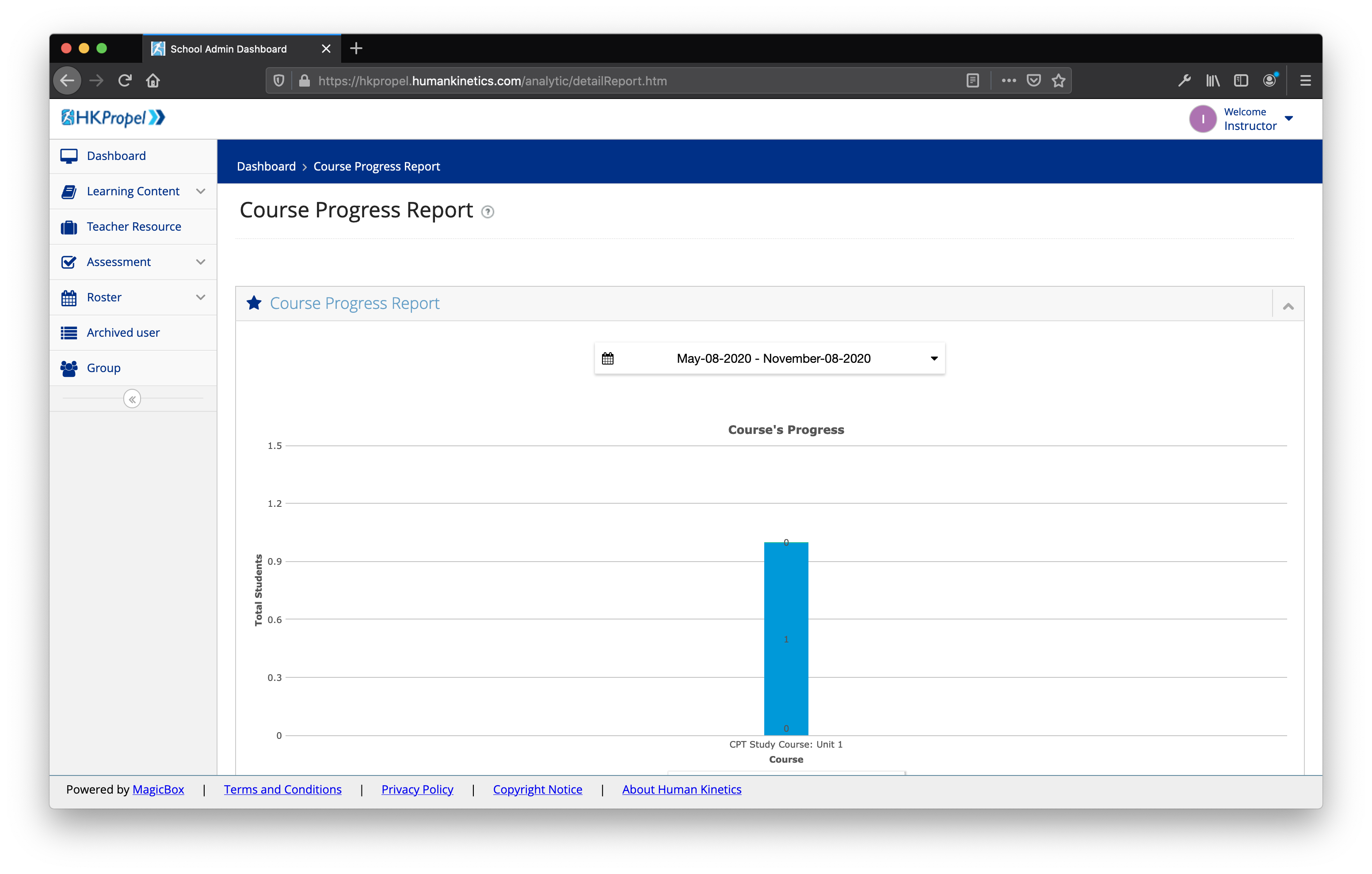1372x874 pixels.
Task: Click the help question mark beside the title
Action: (487, 212)
